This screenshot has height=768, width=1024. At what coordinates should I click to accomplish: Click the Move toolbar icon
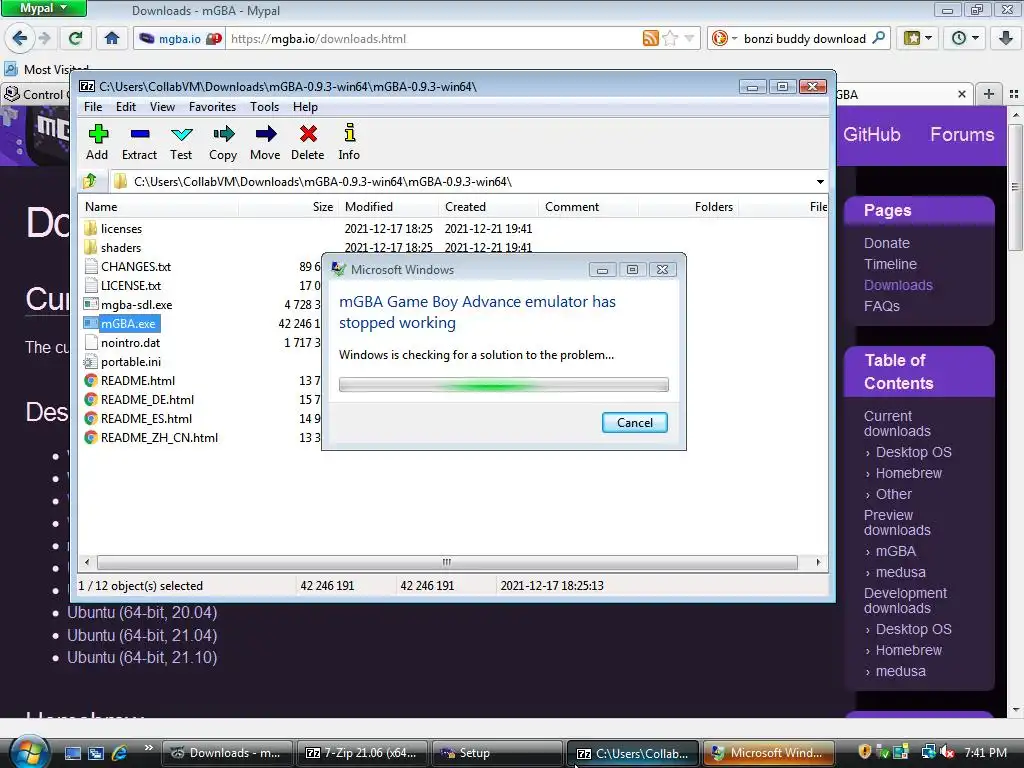click(265, 134)
